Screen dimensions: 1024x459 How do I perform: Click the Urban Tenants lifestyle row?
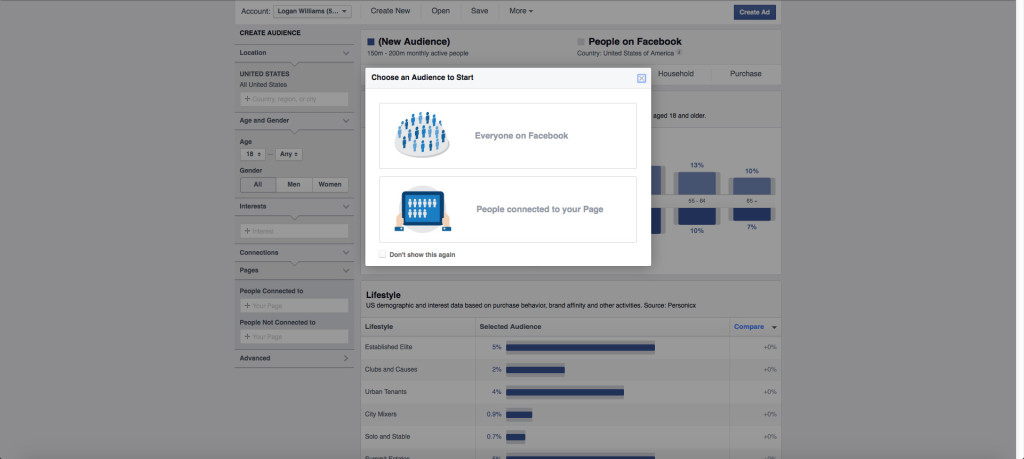coord(571,392)
